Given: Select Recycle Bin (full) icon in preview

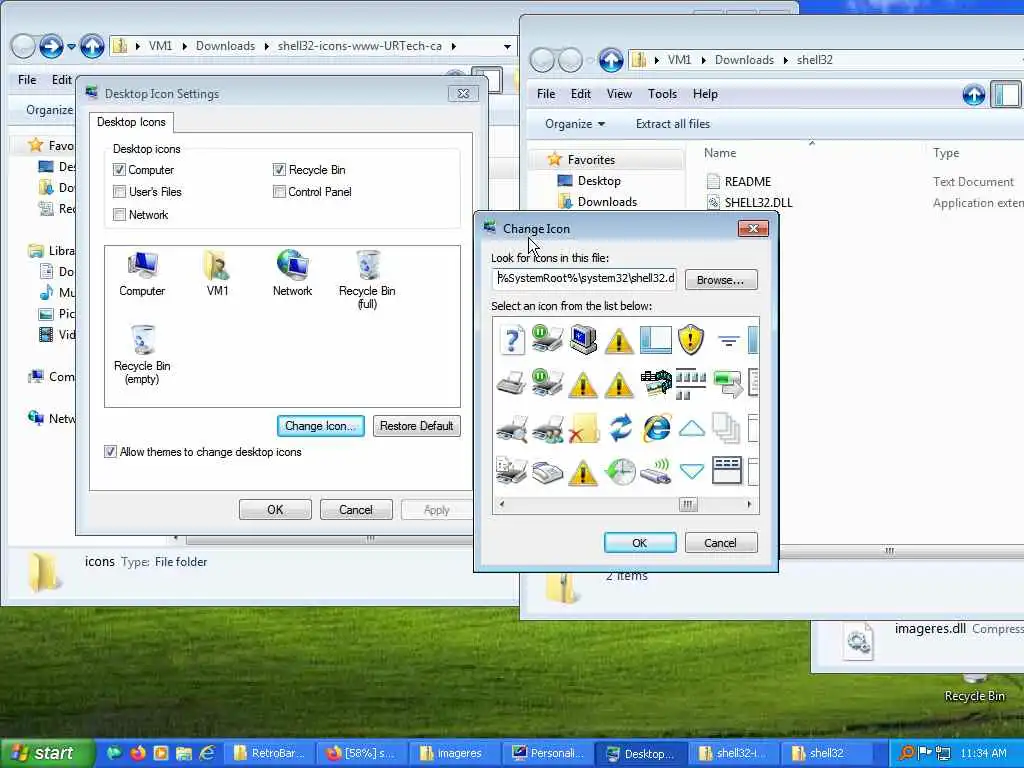Looking at the screenshot, I should point(367,280).
